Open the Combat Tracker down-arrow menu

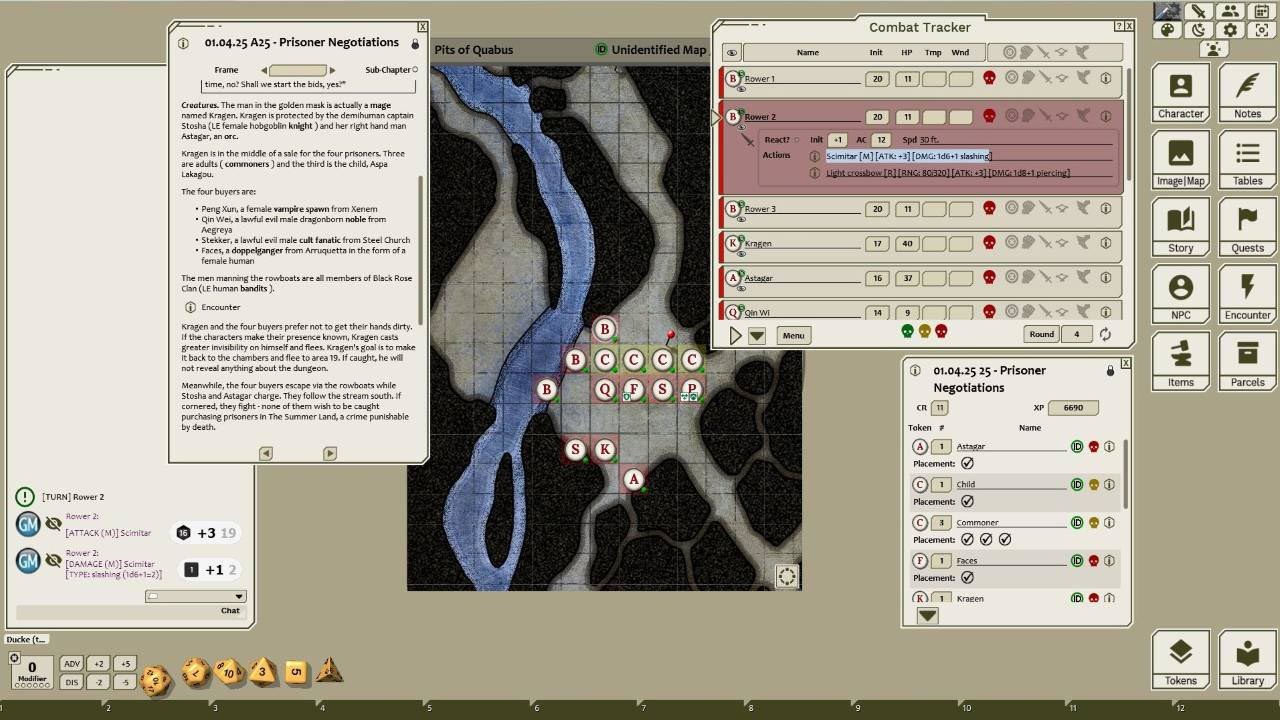pos(757,336)
